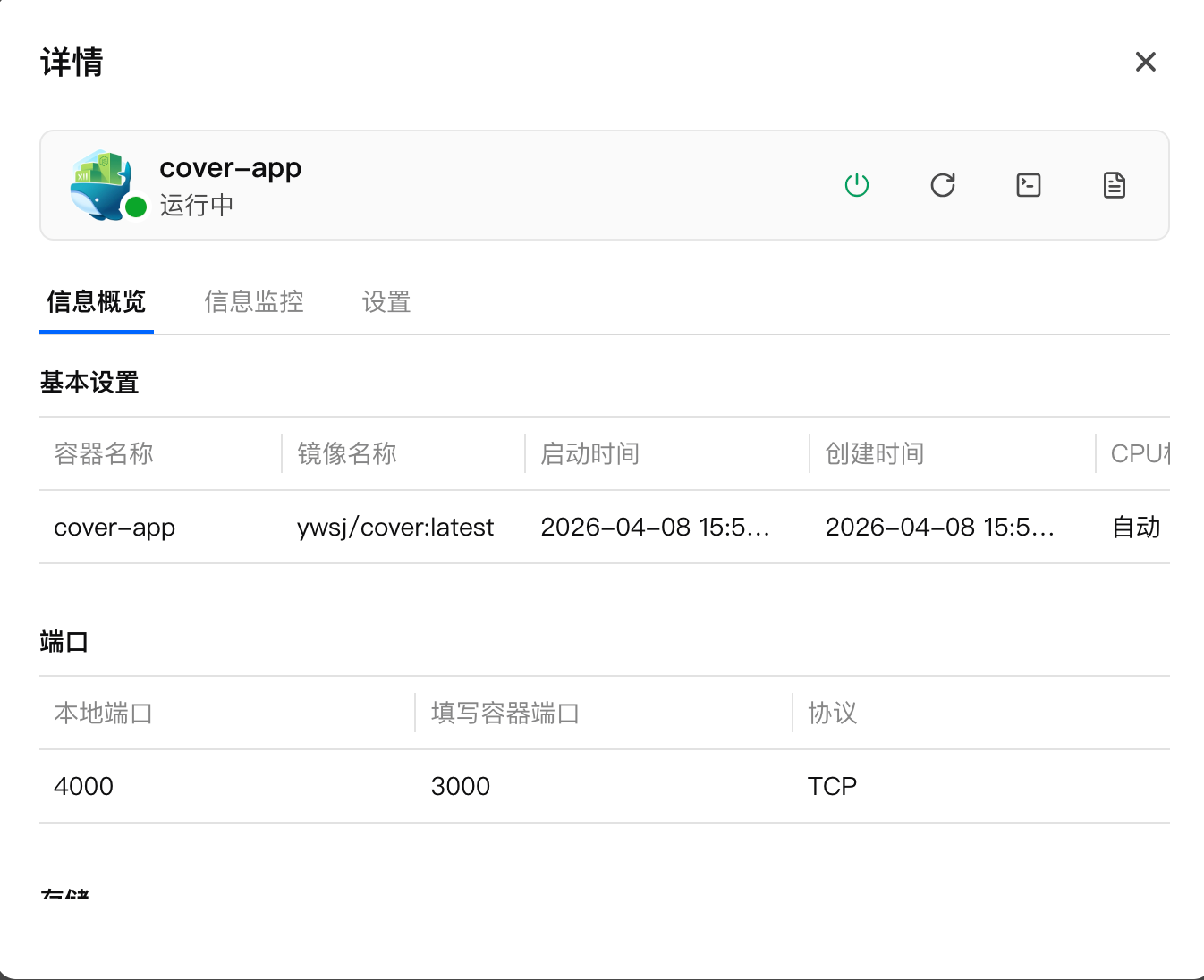1204x980 pixels.
Task: Open the 设置 tab
Action: click(x=386, y=302)
